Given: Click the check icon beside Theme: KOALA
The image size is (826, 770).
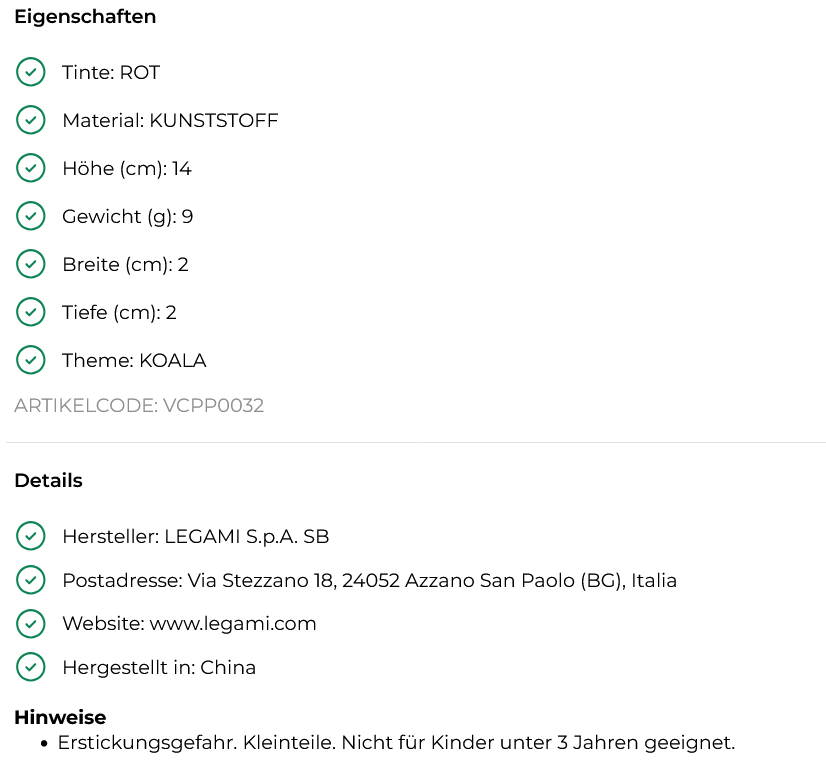Looking at the screenshot, I should [31, 359].
